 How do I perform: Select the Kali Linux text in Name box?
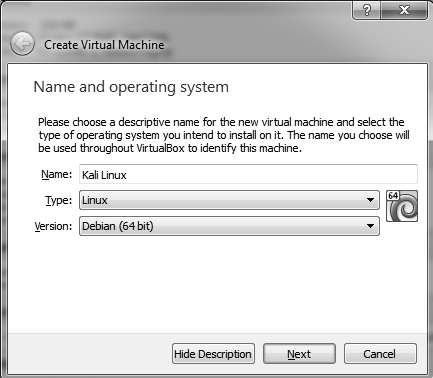[x=104, y=175]
